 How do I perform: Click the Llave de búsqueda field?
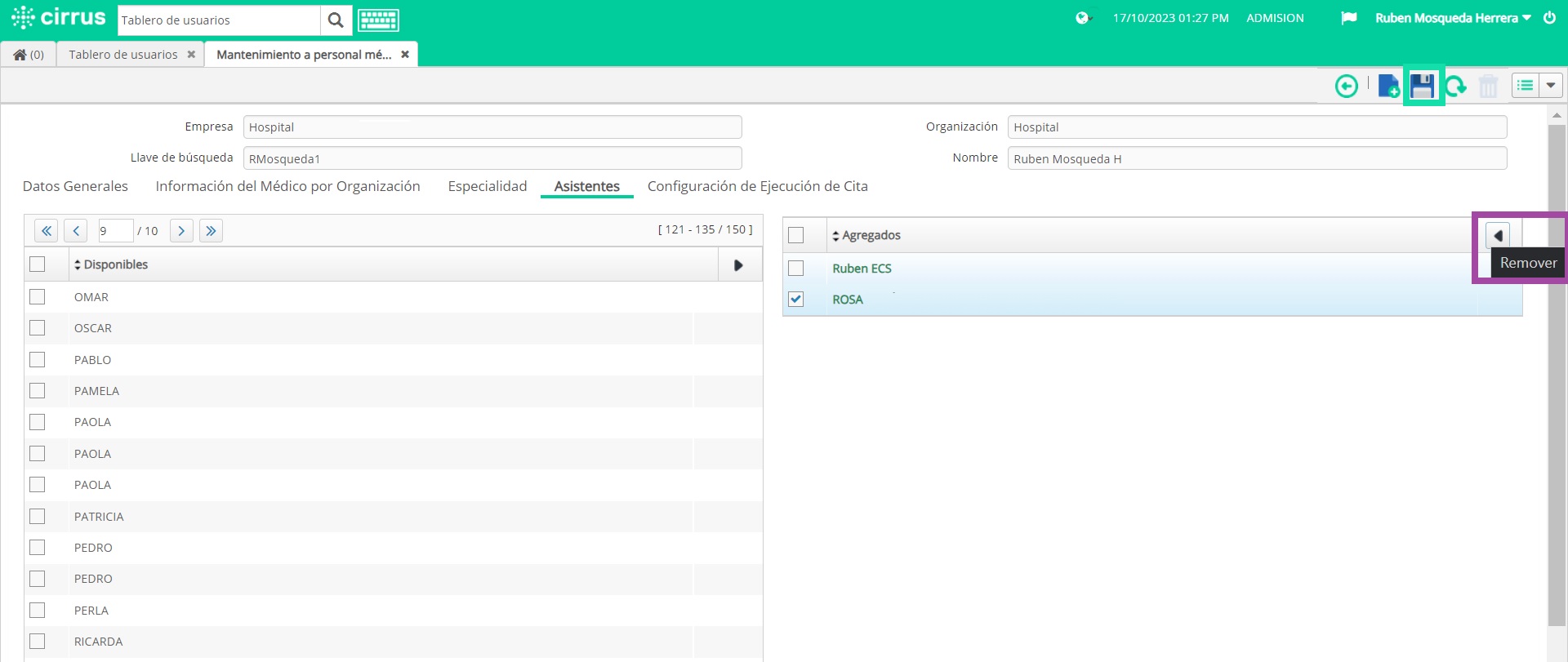click(x=492, y=158)
